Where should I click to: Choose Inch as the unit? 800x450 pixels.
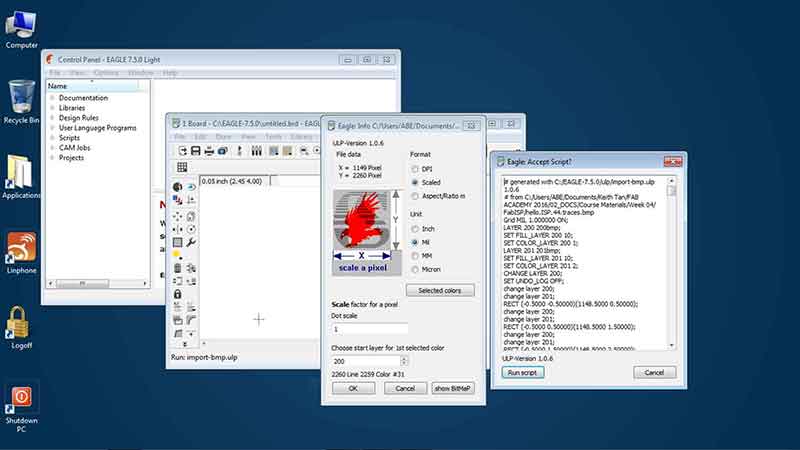[x=415, y=229]
